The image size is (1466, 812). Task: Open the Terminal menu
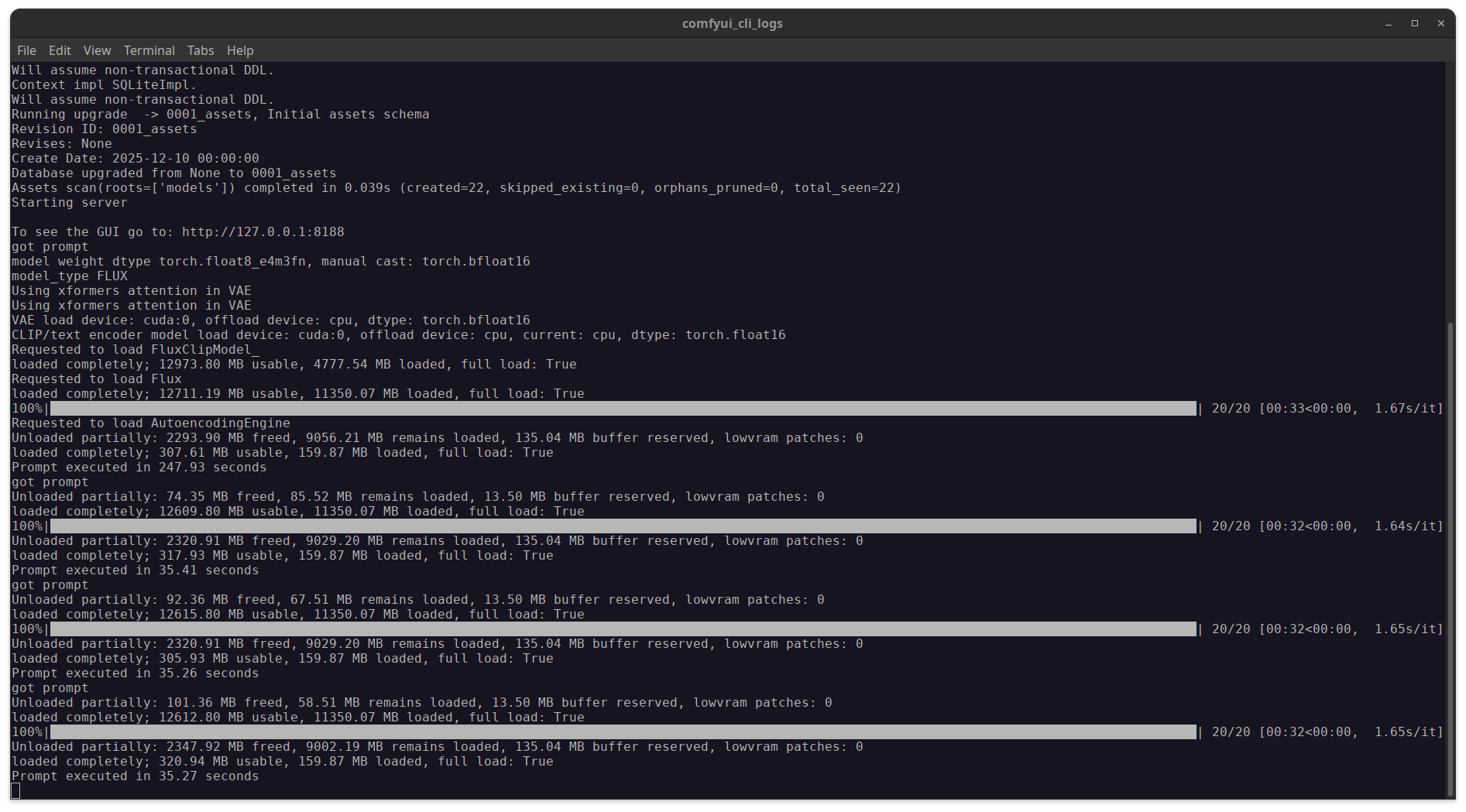coord(149,50)
